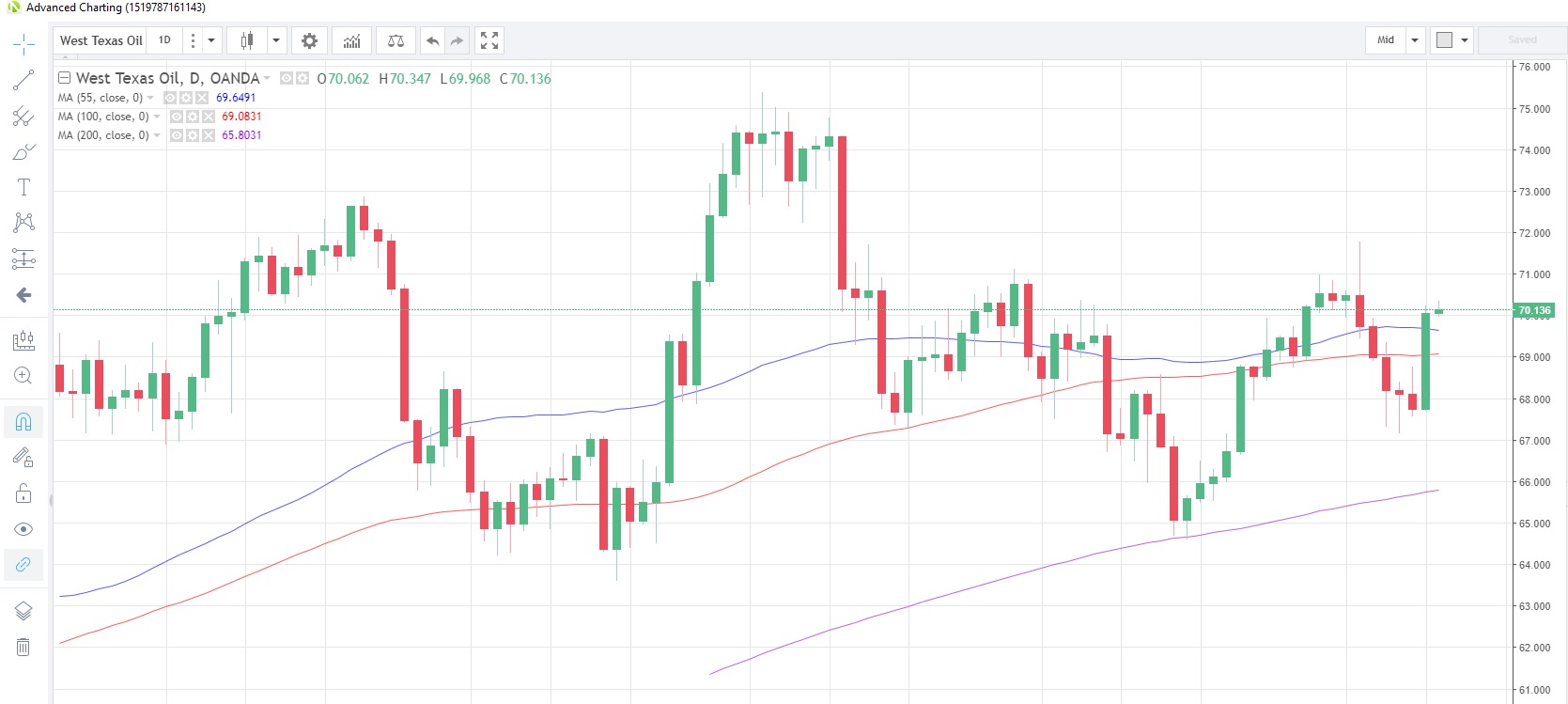This screenshot has width=1568, height=704.
Task: Toggle visibility of all drawings (eye)
Action: pyautogui.click(x=23, y=529)
